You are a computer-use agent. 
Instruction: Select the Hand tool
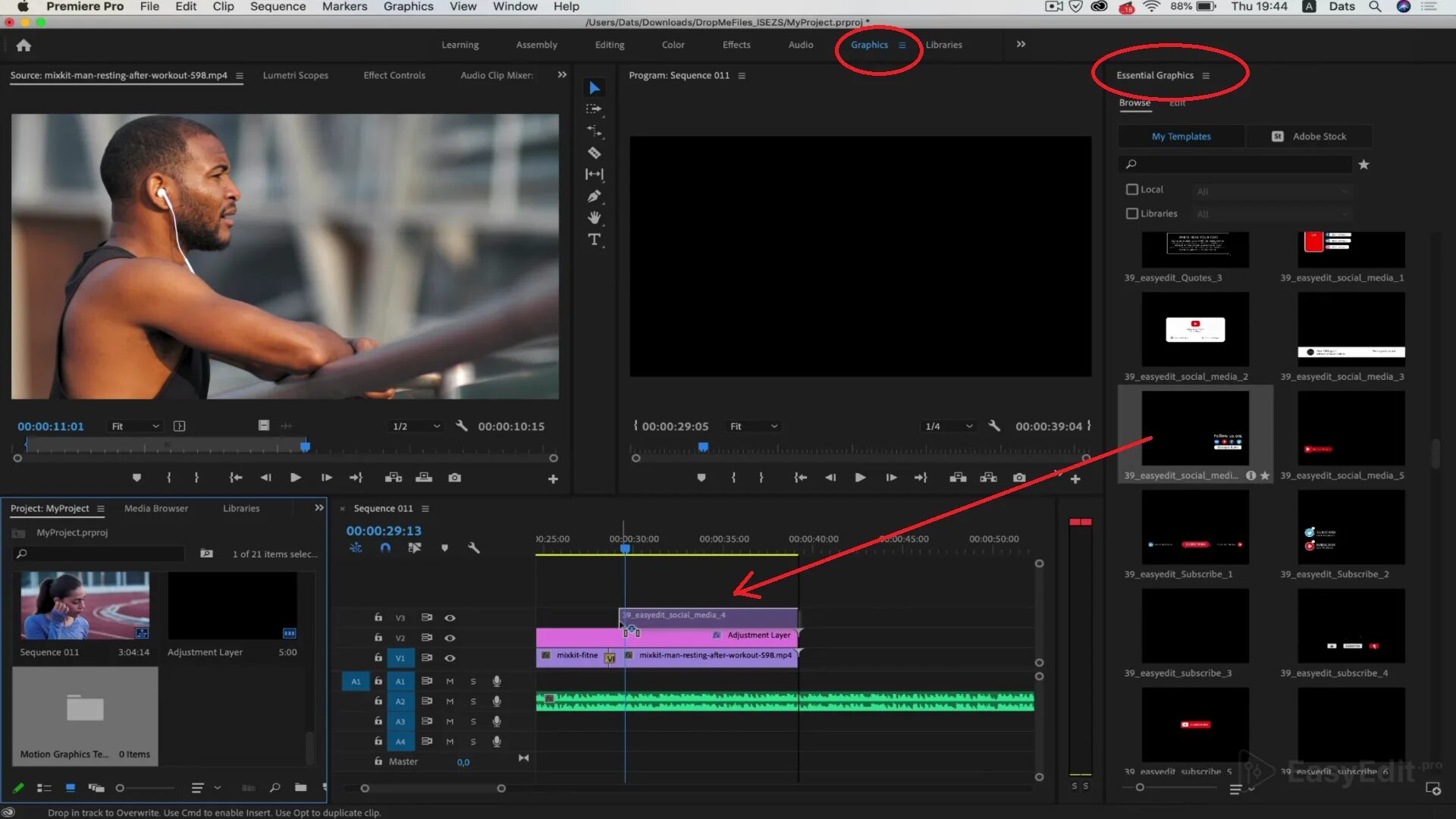(595, 218)
